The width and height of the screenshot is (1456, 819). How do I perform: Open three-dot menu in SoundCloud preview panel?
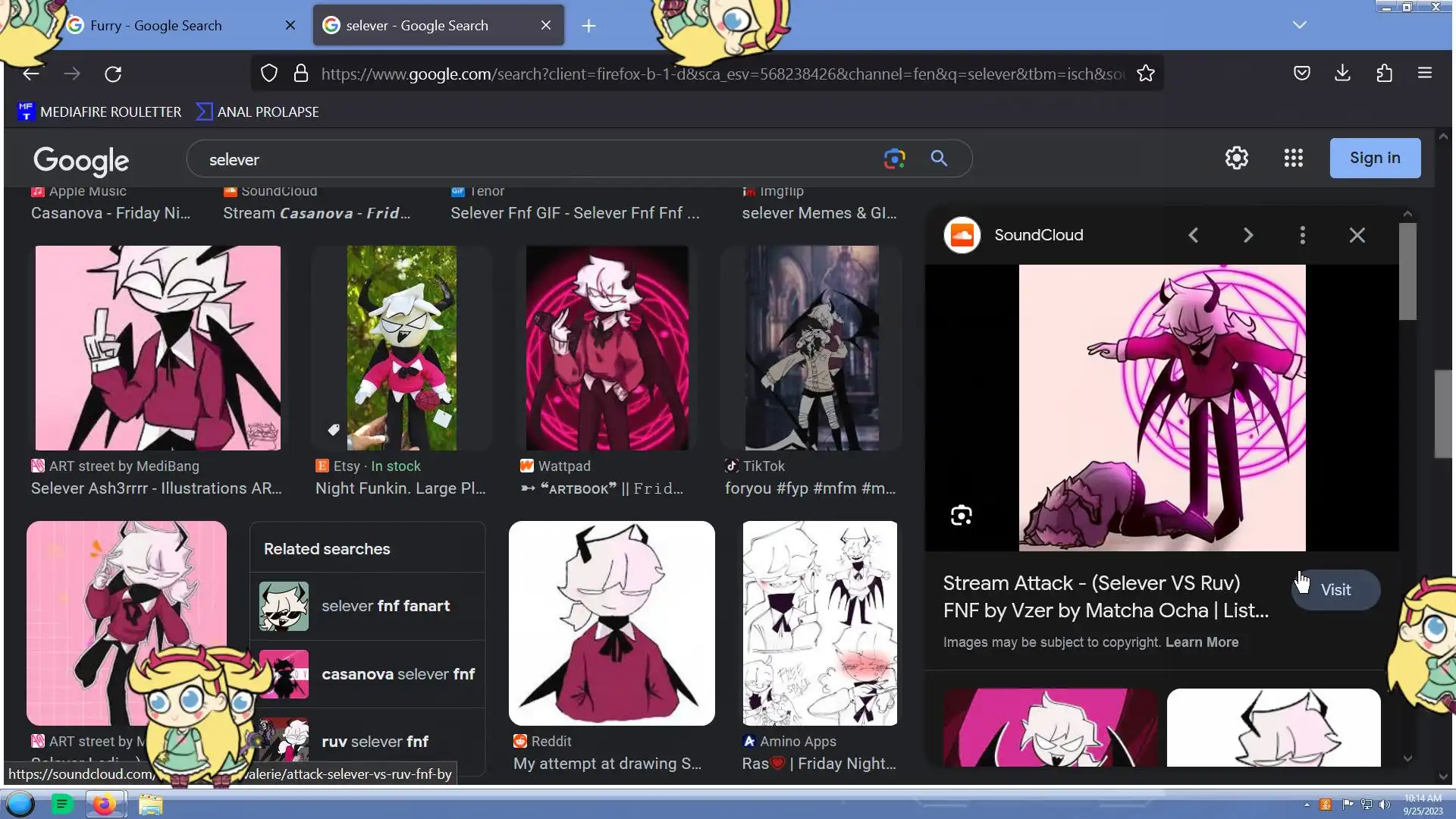[1302, 235]
